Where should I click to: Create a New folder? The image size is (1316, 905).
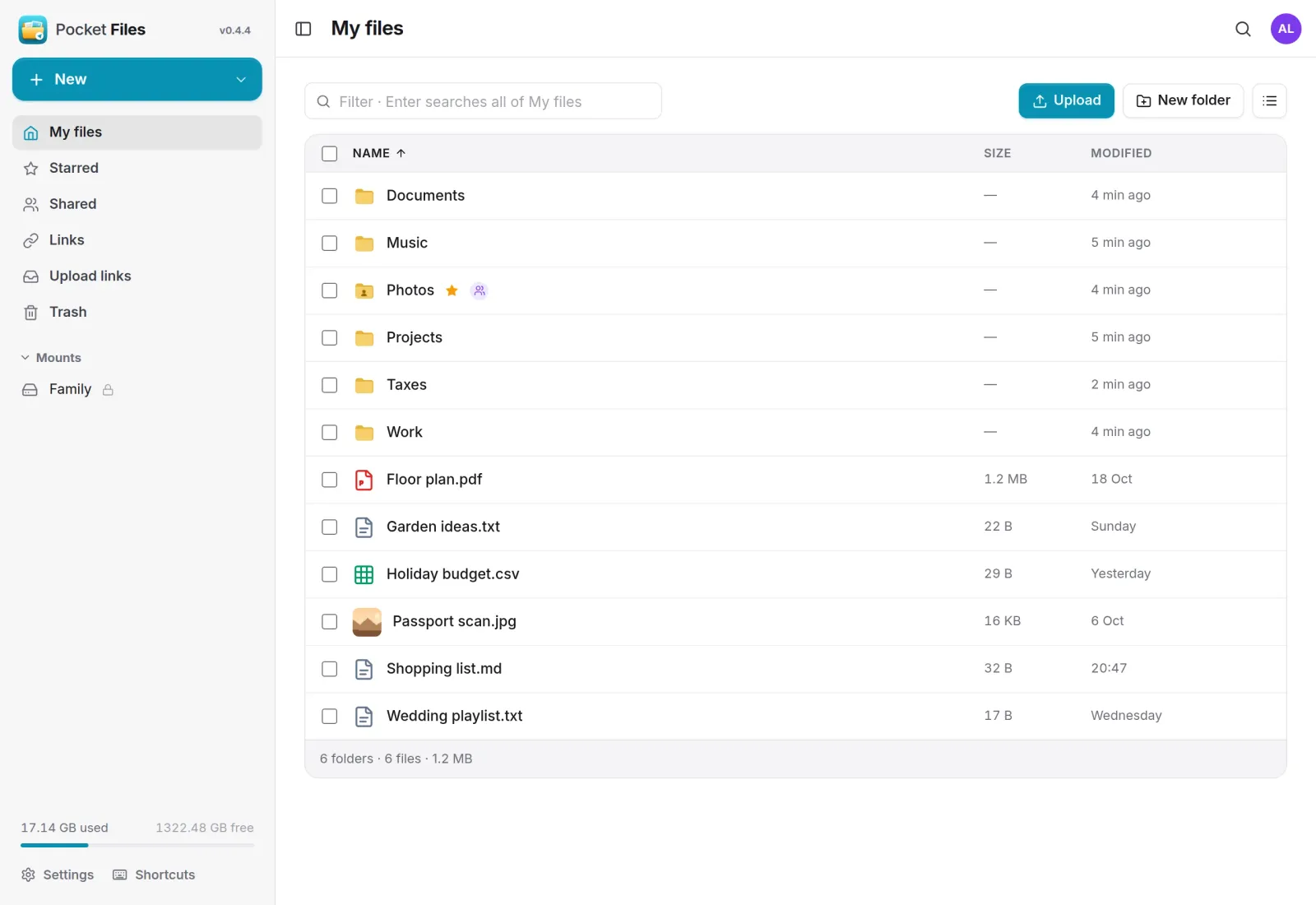(x=1183, y=100)
